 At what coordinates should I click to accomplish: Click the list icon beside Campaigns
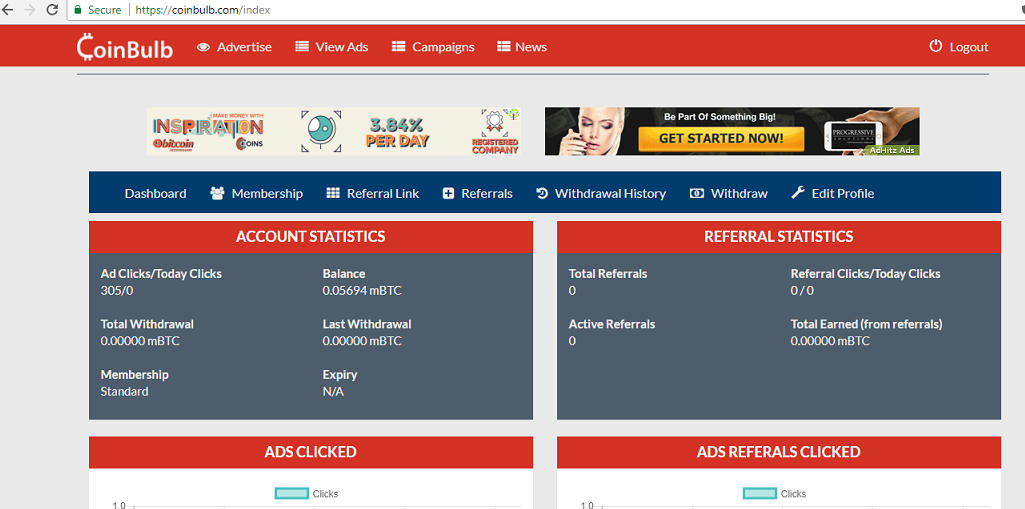tap(399, 47)
